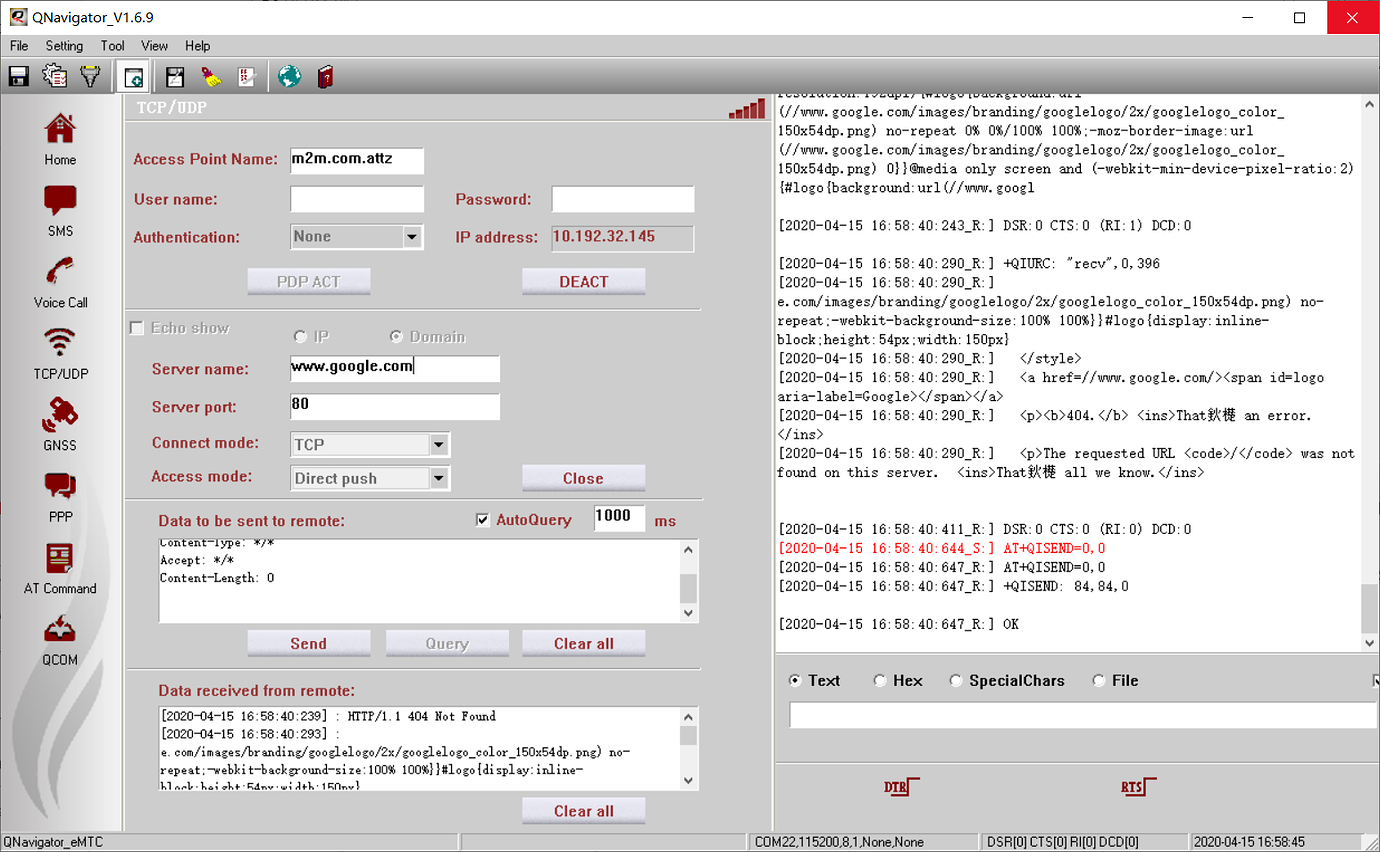This screenshot has width=1380, height=852.
Task: Select the IP radio button
Action: [300, 337]
